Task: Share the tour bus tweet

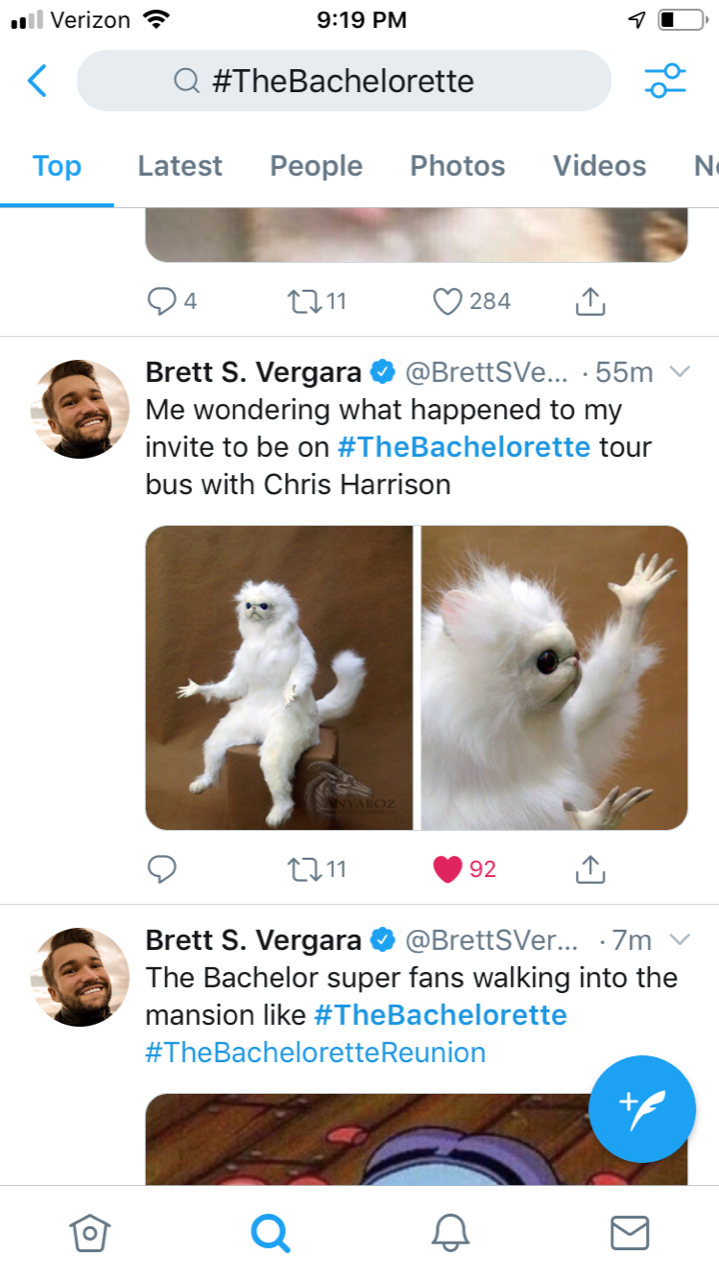Action: tap(590, 869)
